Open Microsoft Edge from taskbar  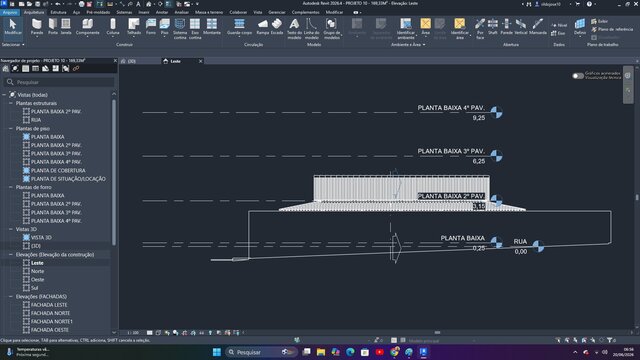click(x=350, y=352)
